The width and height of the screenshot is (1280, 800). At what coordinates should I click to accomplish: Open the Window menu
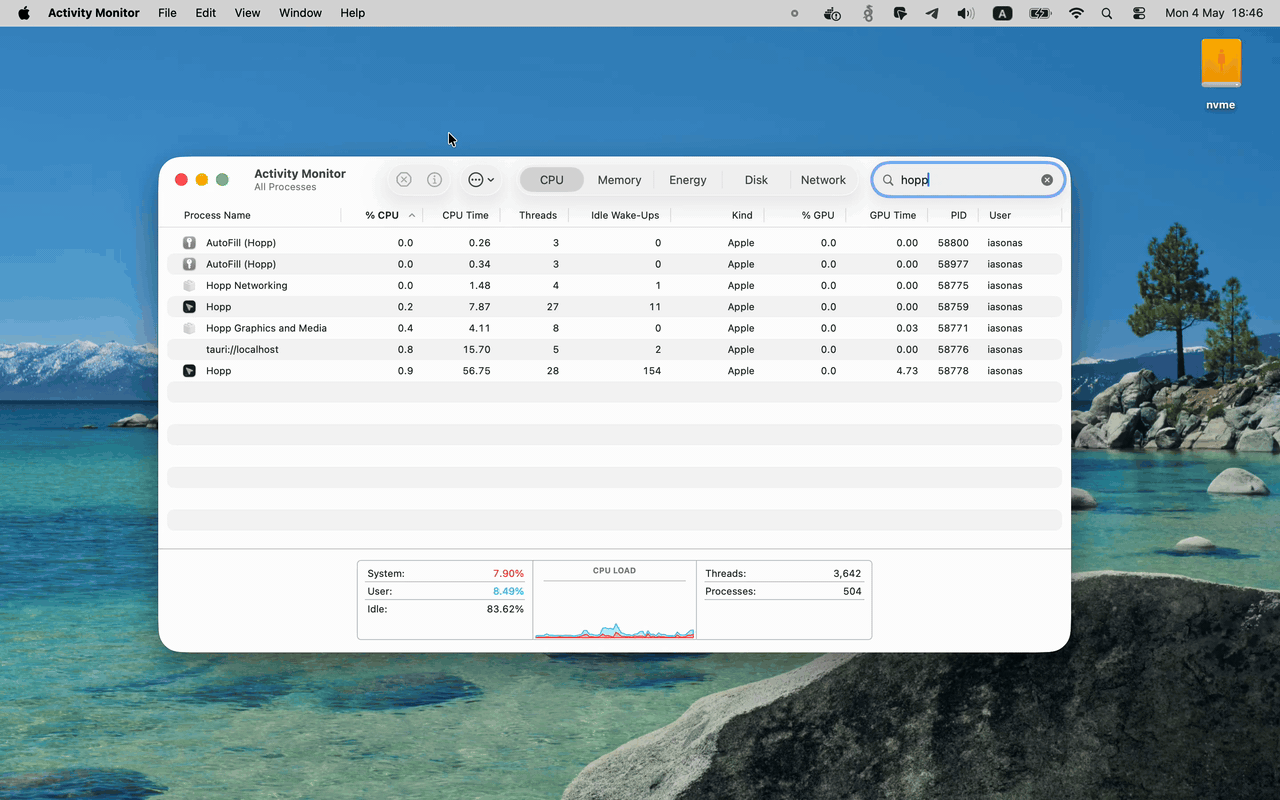point(300,13)
